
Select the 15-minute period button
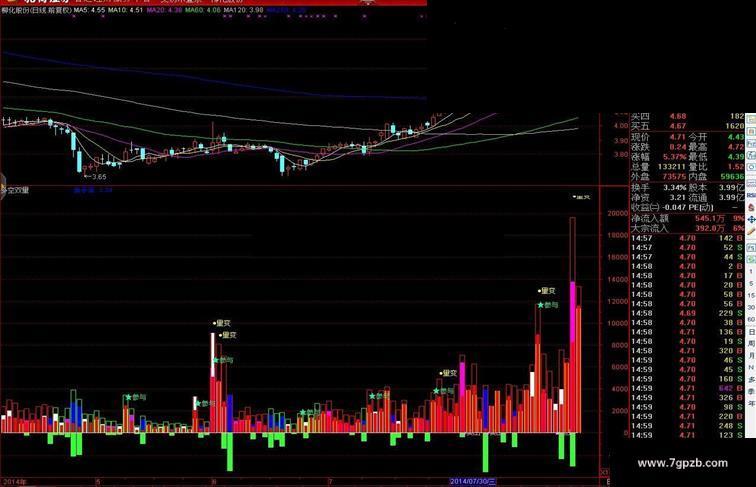[x=751, y=295]
